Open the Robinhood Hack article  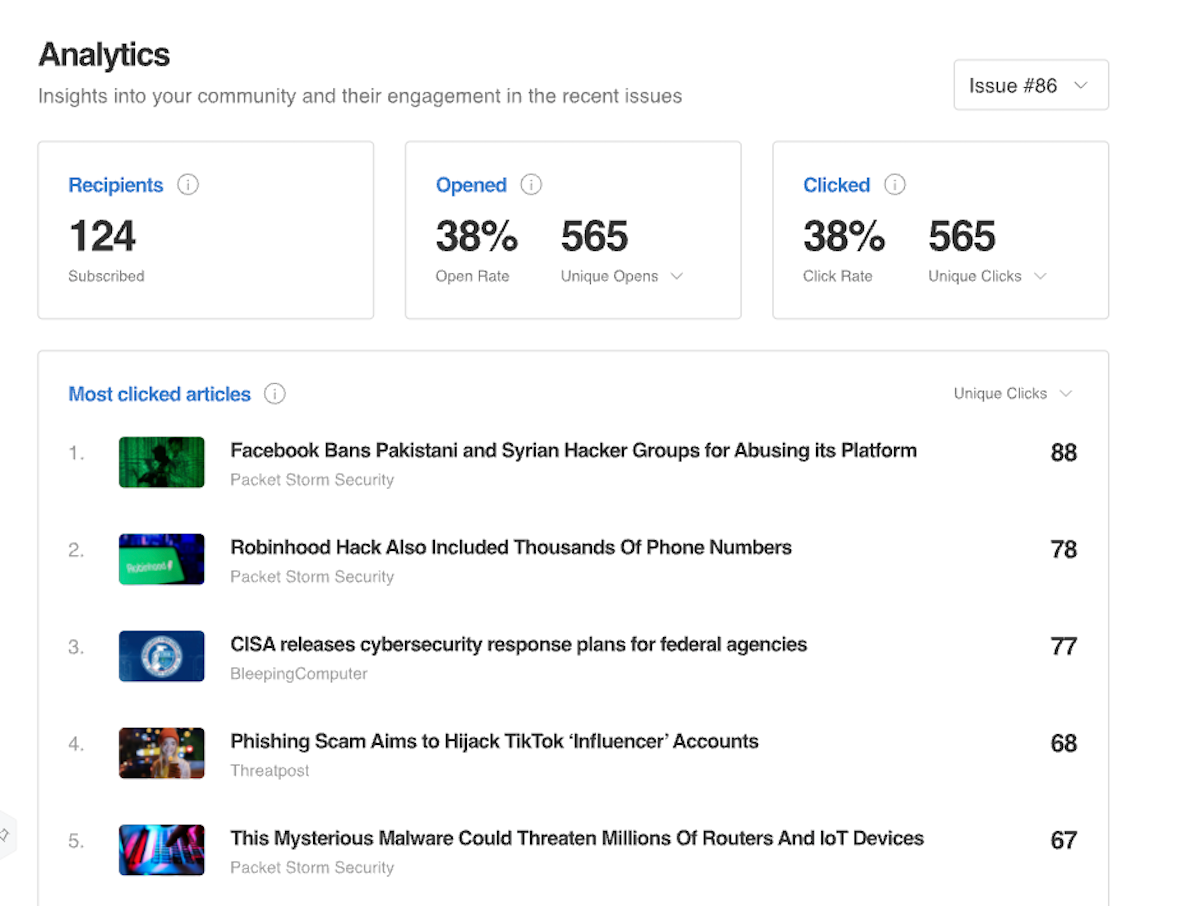coord(511,548)
